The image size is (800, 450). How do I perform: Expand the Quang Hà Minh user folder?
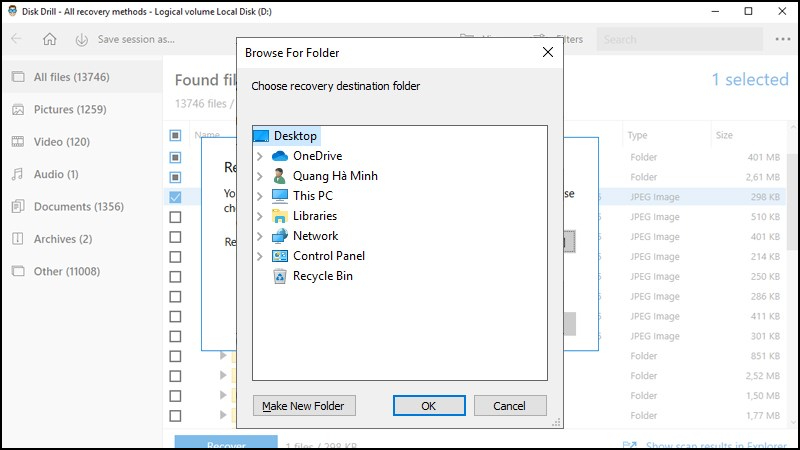(x=260, y=176)
